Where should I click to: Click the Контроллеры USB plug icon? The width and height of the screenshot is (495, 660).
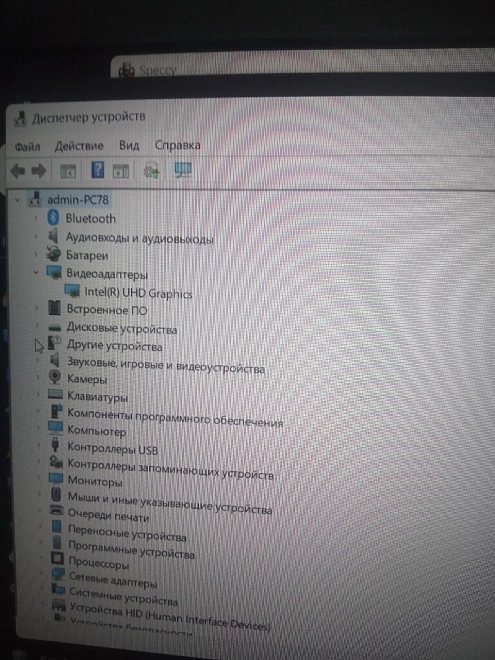[x=55, y=444]
